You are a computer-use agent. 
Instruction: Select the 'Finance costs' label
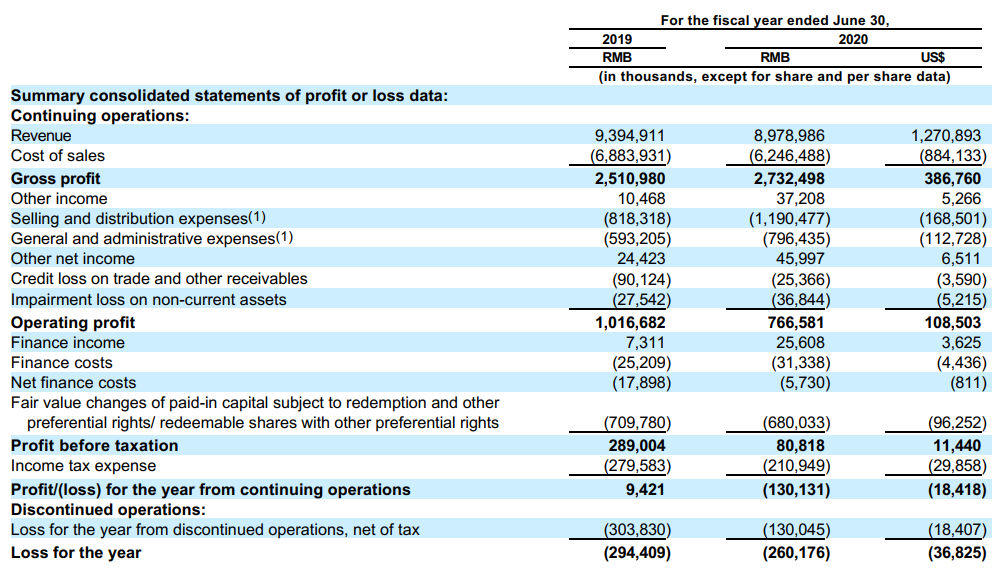coord(61,363)
